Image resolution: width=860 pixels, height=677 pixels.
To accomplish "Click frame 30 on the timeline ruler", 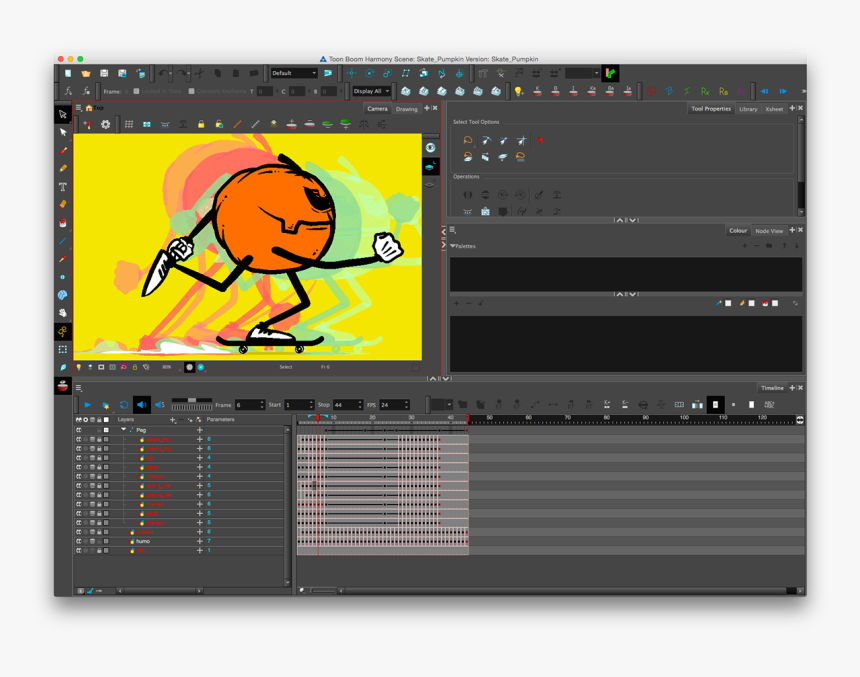I will (411, 418).
